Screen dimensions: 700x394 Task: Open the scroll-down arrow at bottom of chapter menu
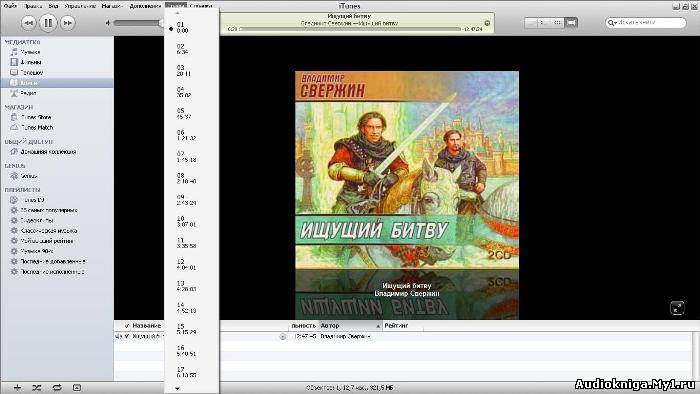click(x=177, y=389)
